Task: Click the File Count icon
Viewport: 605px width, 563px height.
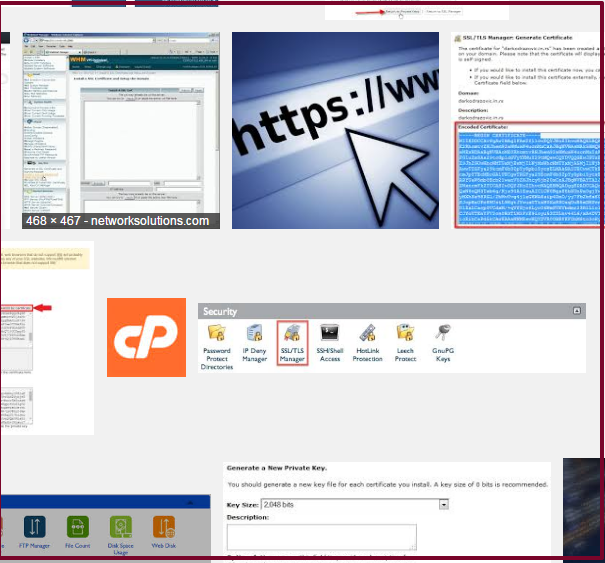Action: [x=76, y=526]
